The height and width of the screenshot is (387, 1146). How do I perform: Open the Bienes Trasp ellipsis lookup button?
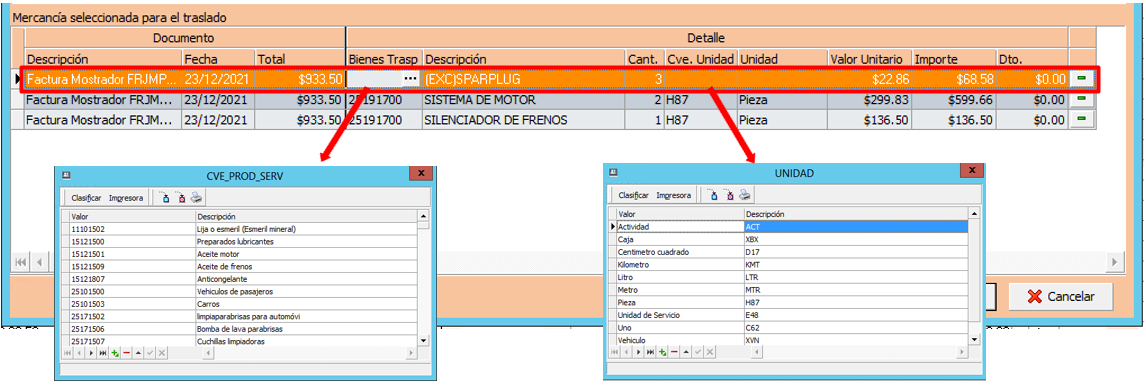click(411, 78)
